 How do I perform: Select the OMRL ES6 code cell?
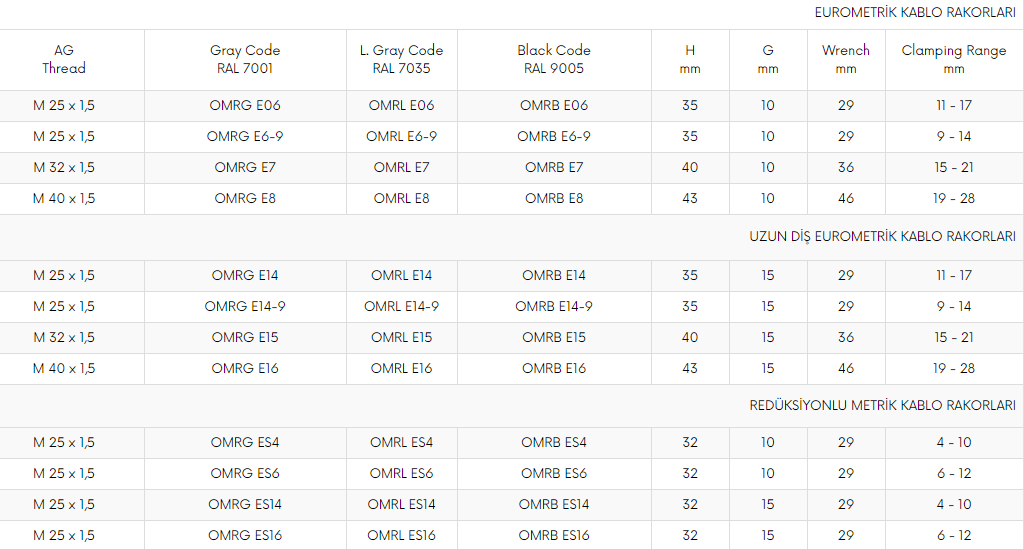coord(401,473)
